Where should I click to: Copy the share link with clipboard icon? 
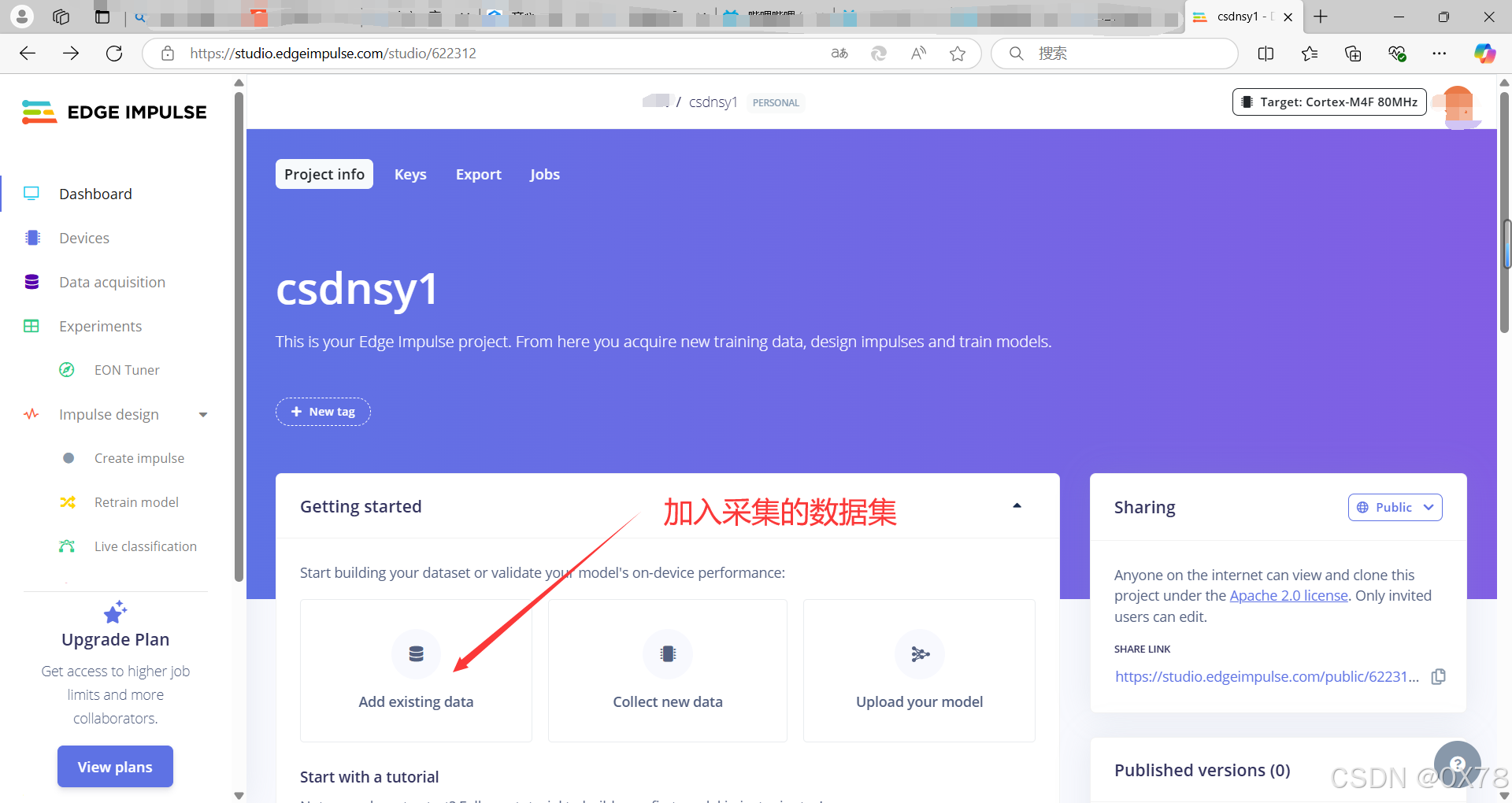point(1438,676)
